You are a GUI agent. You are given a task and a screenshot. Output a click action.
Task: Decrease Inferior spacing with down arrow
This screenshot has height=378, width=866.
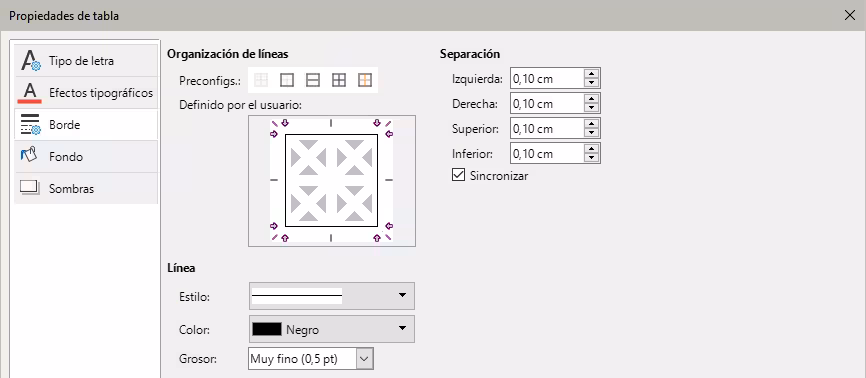pos(592,158)
